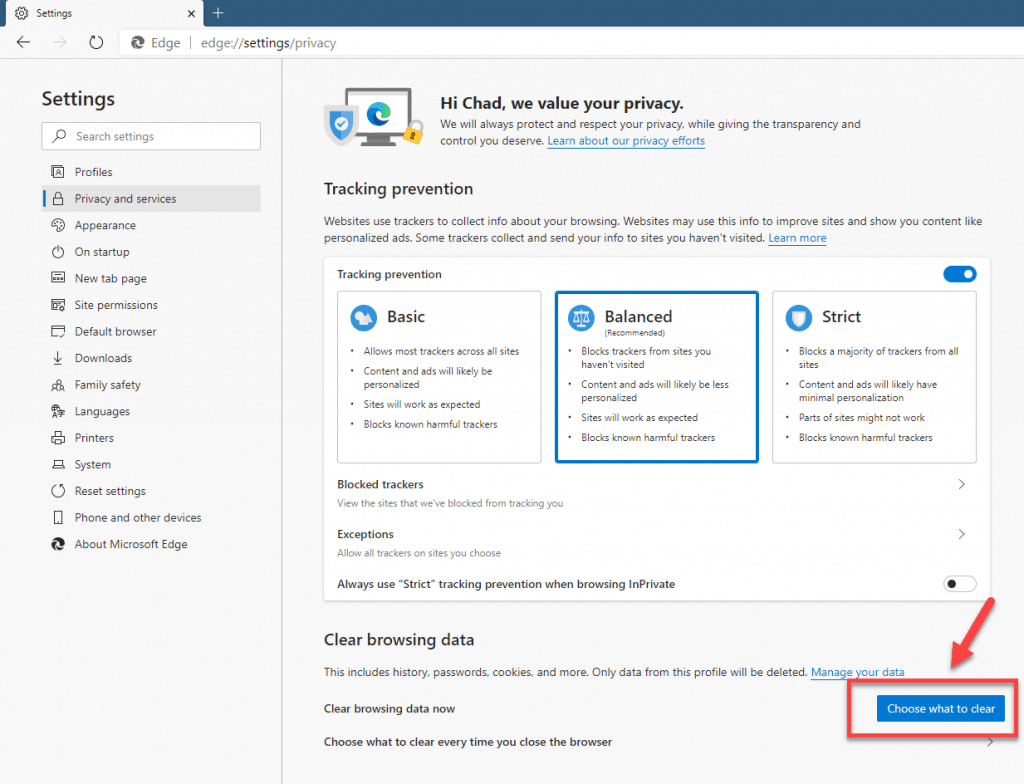Open the Family safety section
Image resolution: width=1024 pixels, height=784 pixels.
pyautogui.click(x=106, y=384)
